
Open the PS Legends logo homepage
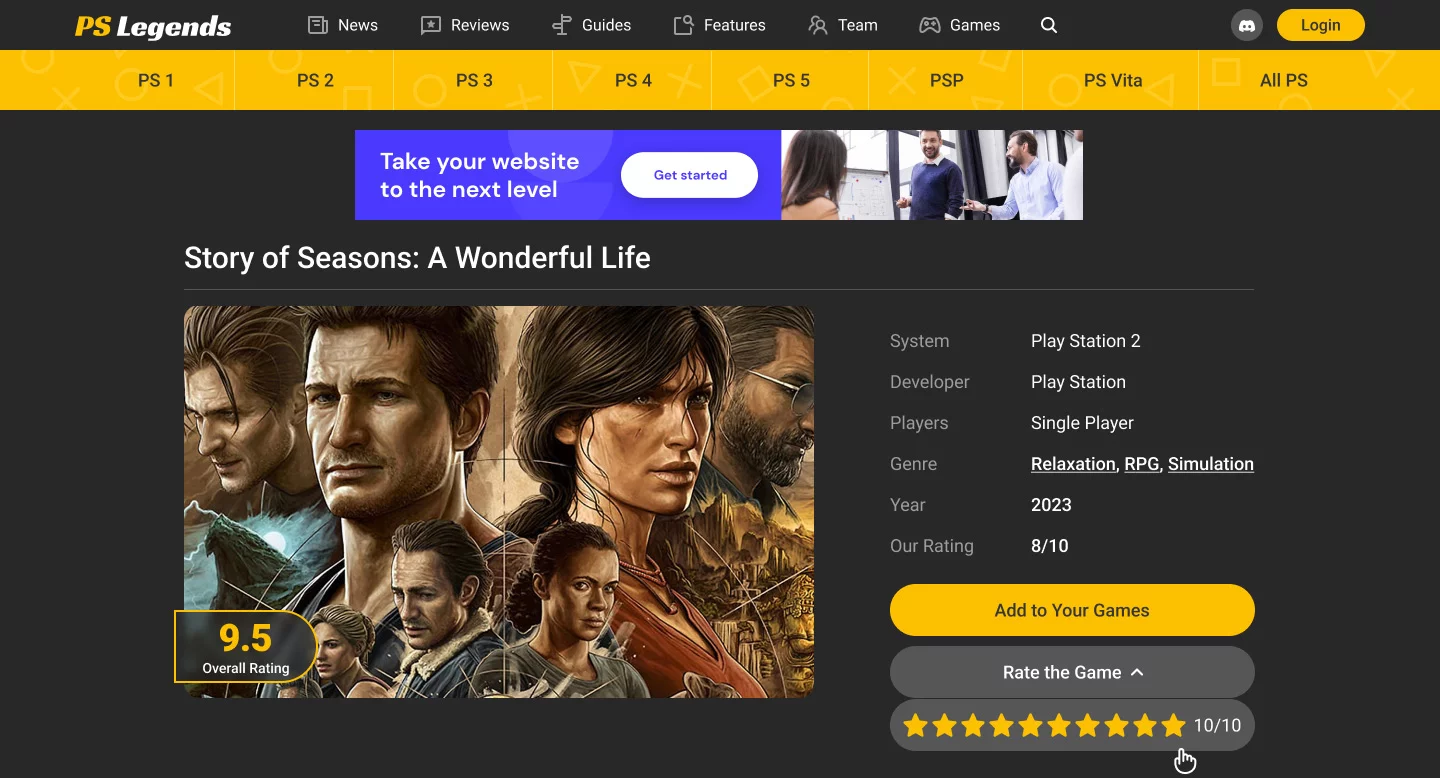153,26
